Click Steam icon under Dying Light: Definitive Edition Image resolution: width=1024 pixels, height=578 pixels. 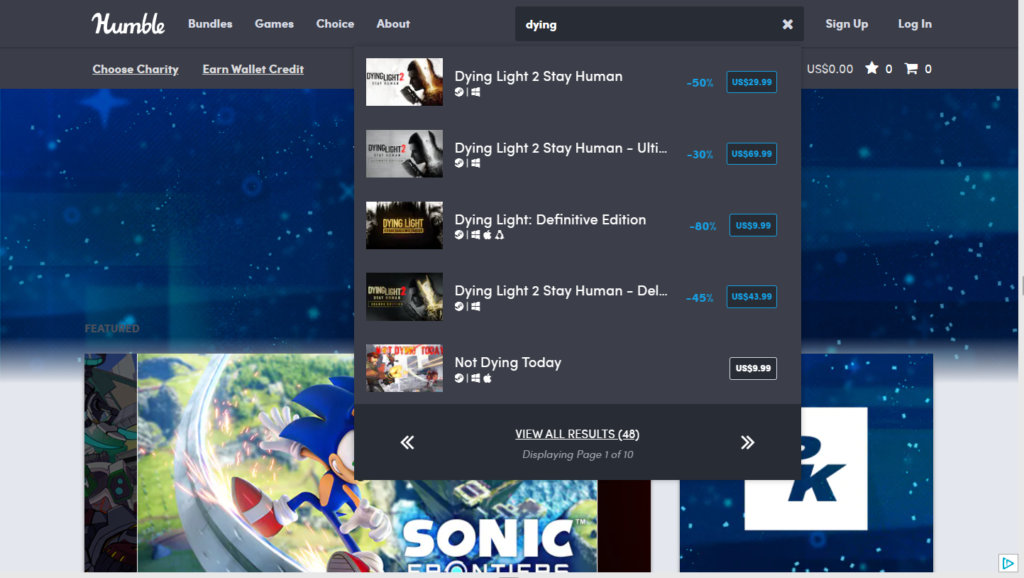[459, 235]
